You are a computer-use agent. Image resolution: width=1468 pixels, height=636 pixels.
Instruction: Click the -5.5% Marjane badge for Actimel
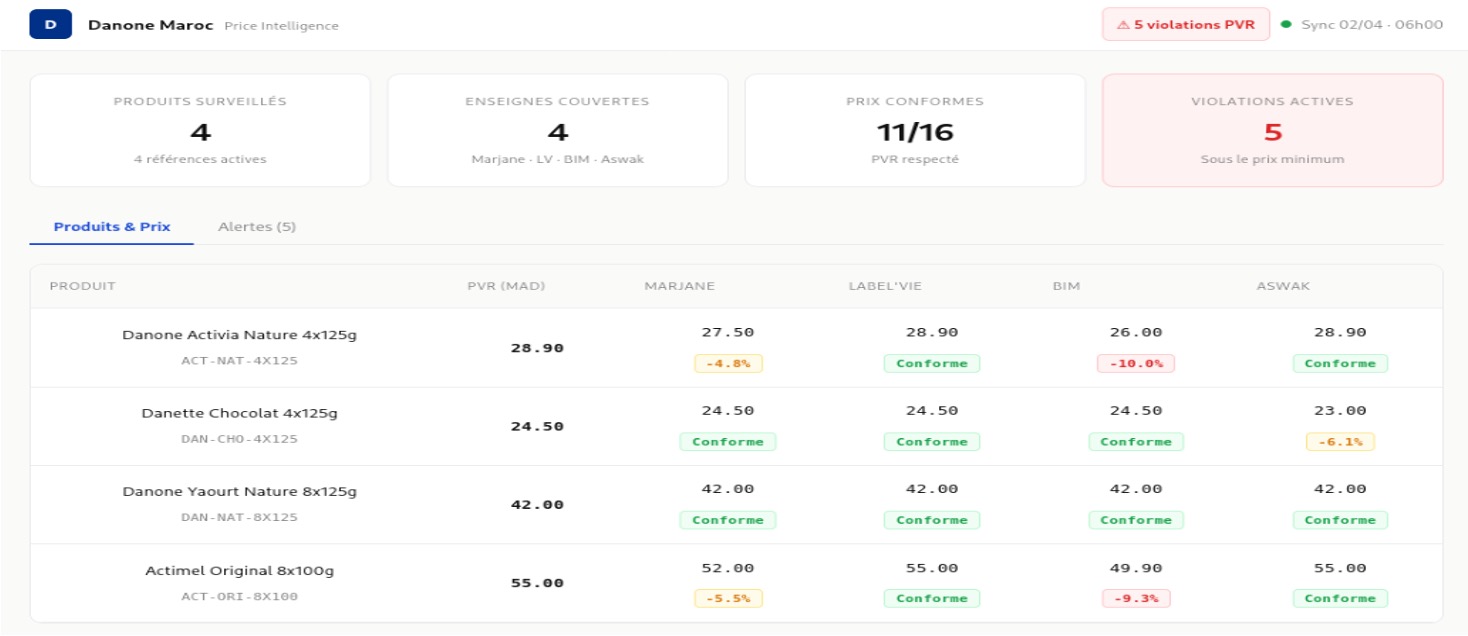coord(728,599)
